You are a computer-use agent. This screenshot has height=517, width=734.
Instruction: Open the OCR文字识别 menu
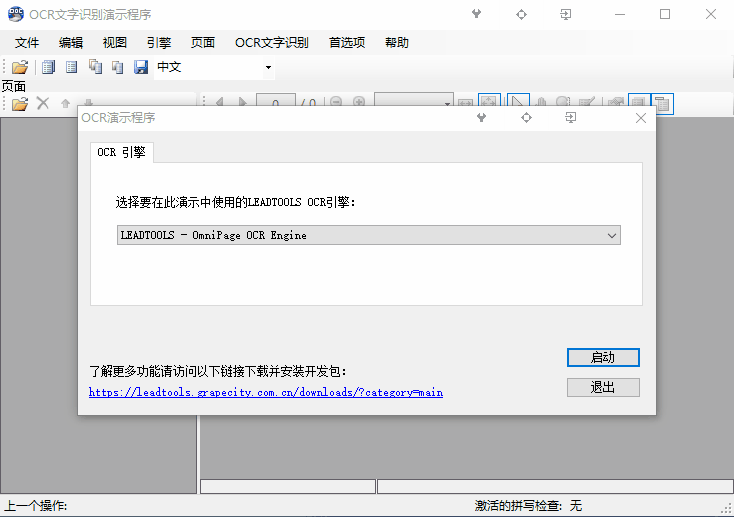coord(271,42)
